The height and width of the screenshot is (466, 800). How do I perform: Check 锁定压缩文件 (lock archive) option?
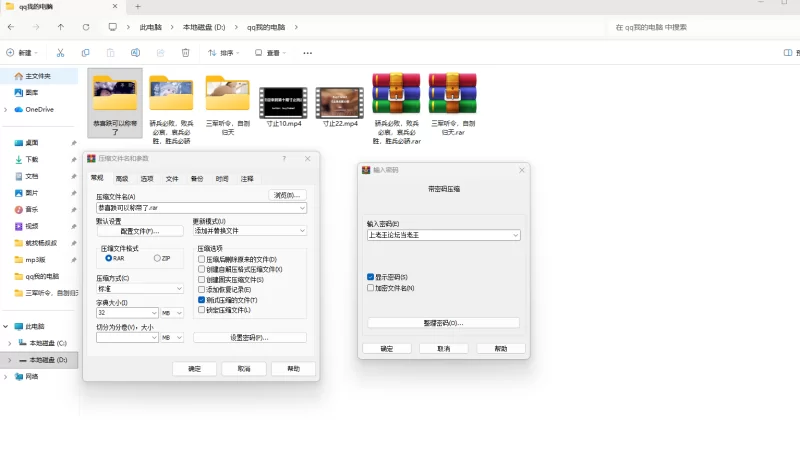202,310
